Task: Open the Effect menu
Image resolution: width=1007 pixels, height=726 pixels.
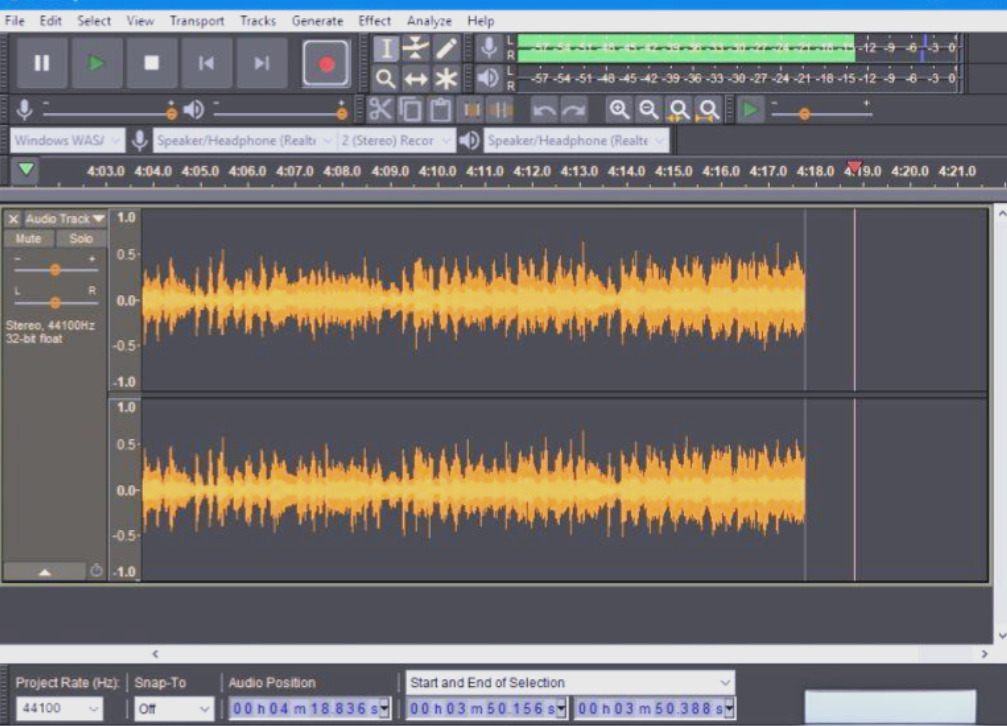Action: pyautogui.click(x=374, y=20)
